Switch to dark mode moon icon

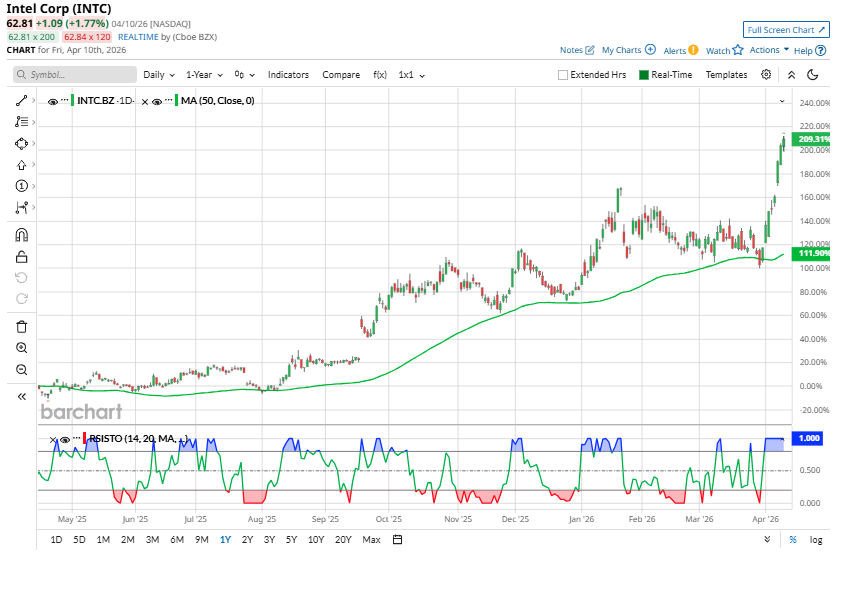pos(813,75)
